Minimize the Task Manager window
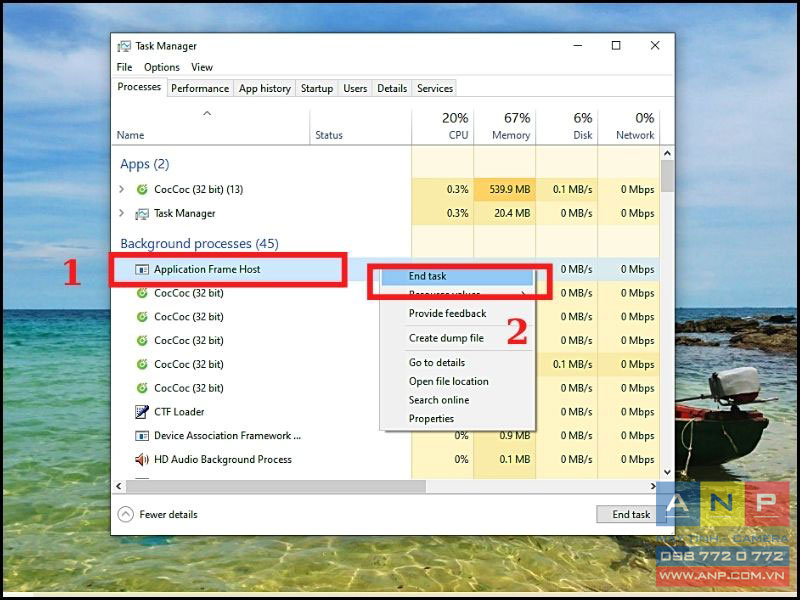This screenshot has height=600, width=800. tap(578, 46)
